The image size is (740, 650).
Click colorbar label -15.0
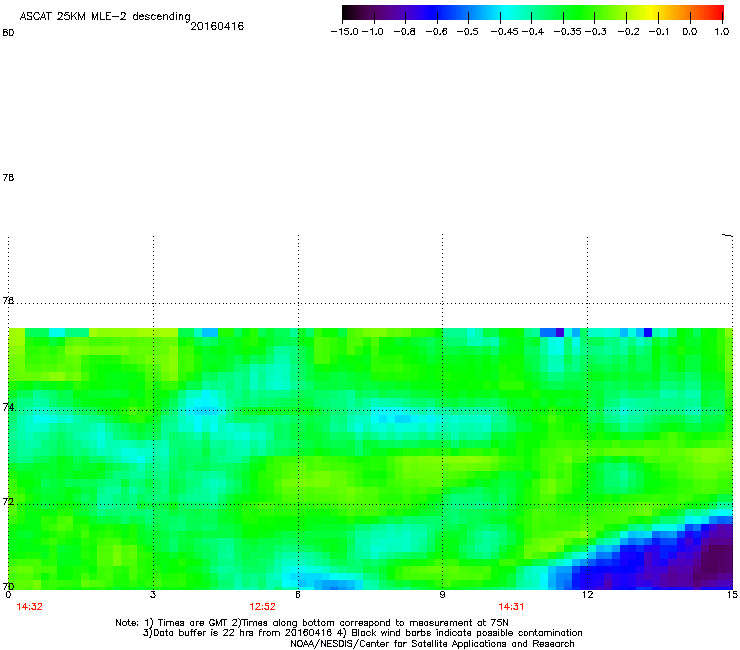click(345, 32)
